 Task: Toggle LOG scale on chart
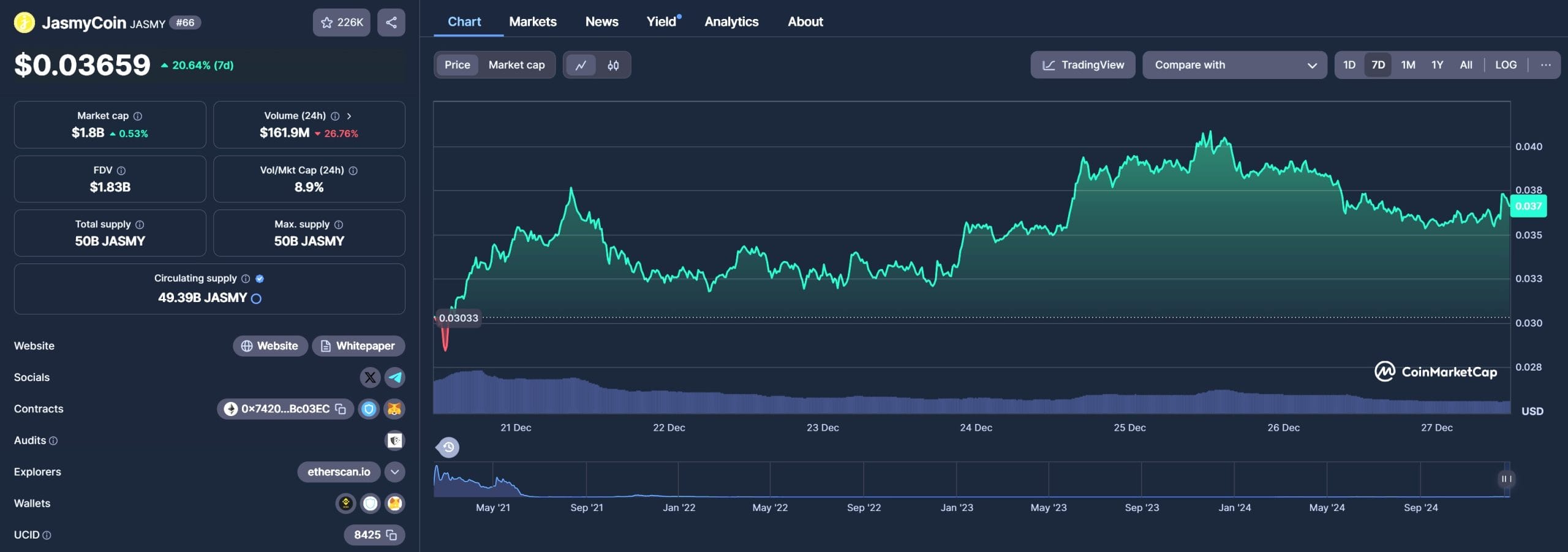pos(1506,65)
